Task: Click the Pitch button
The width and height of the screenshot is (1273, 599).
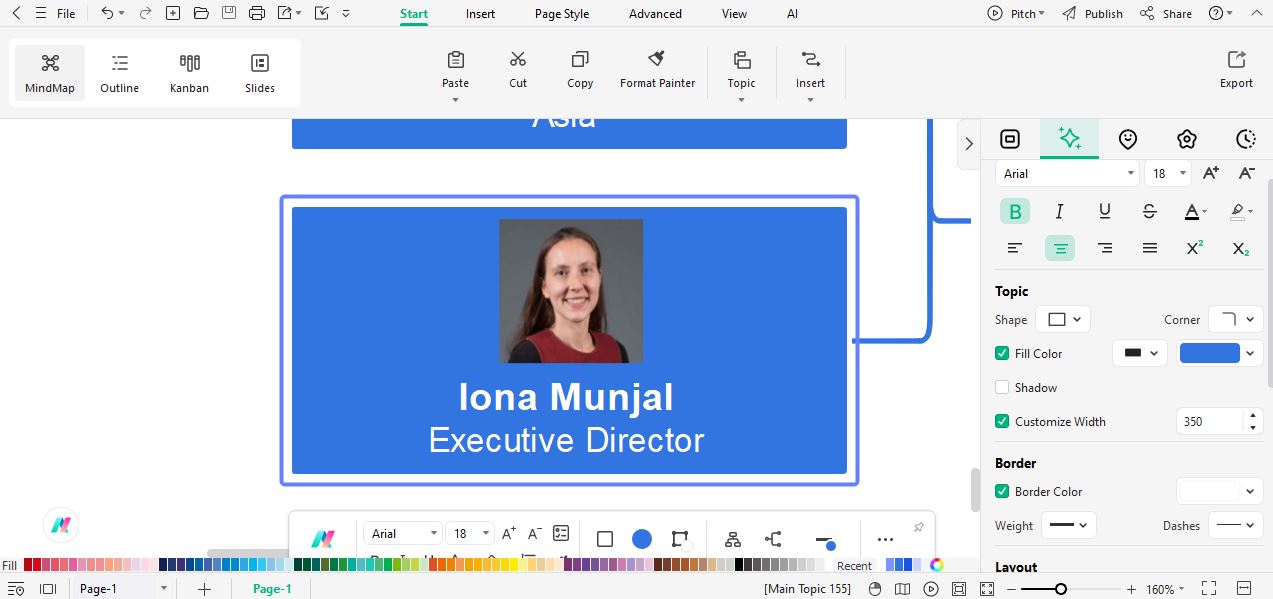Action: (1016, 14)
